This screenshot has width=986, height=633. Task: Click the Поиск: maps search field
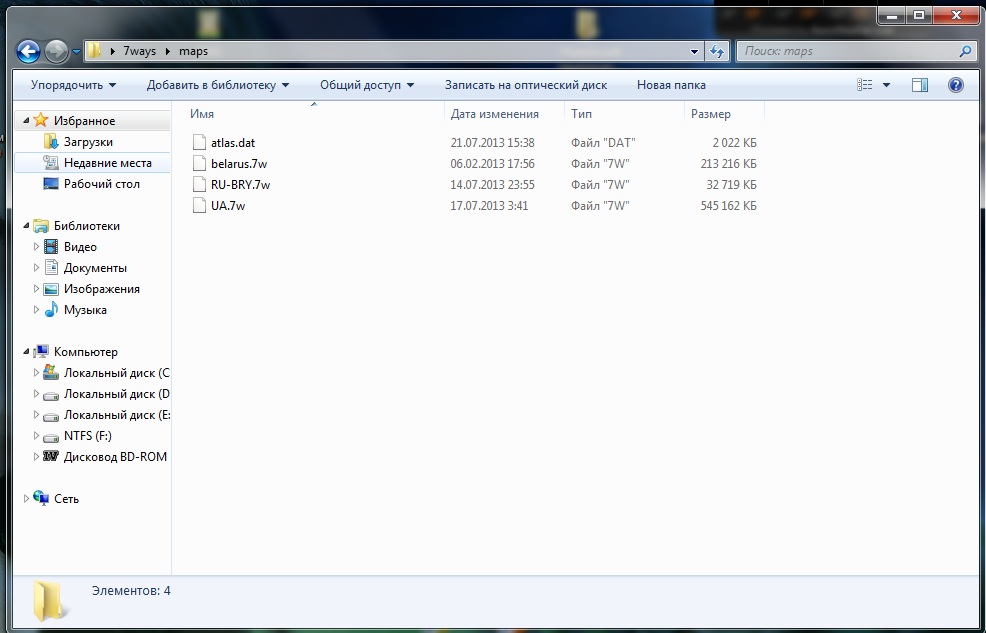pos(848,51)
